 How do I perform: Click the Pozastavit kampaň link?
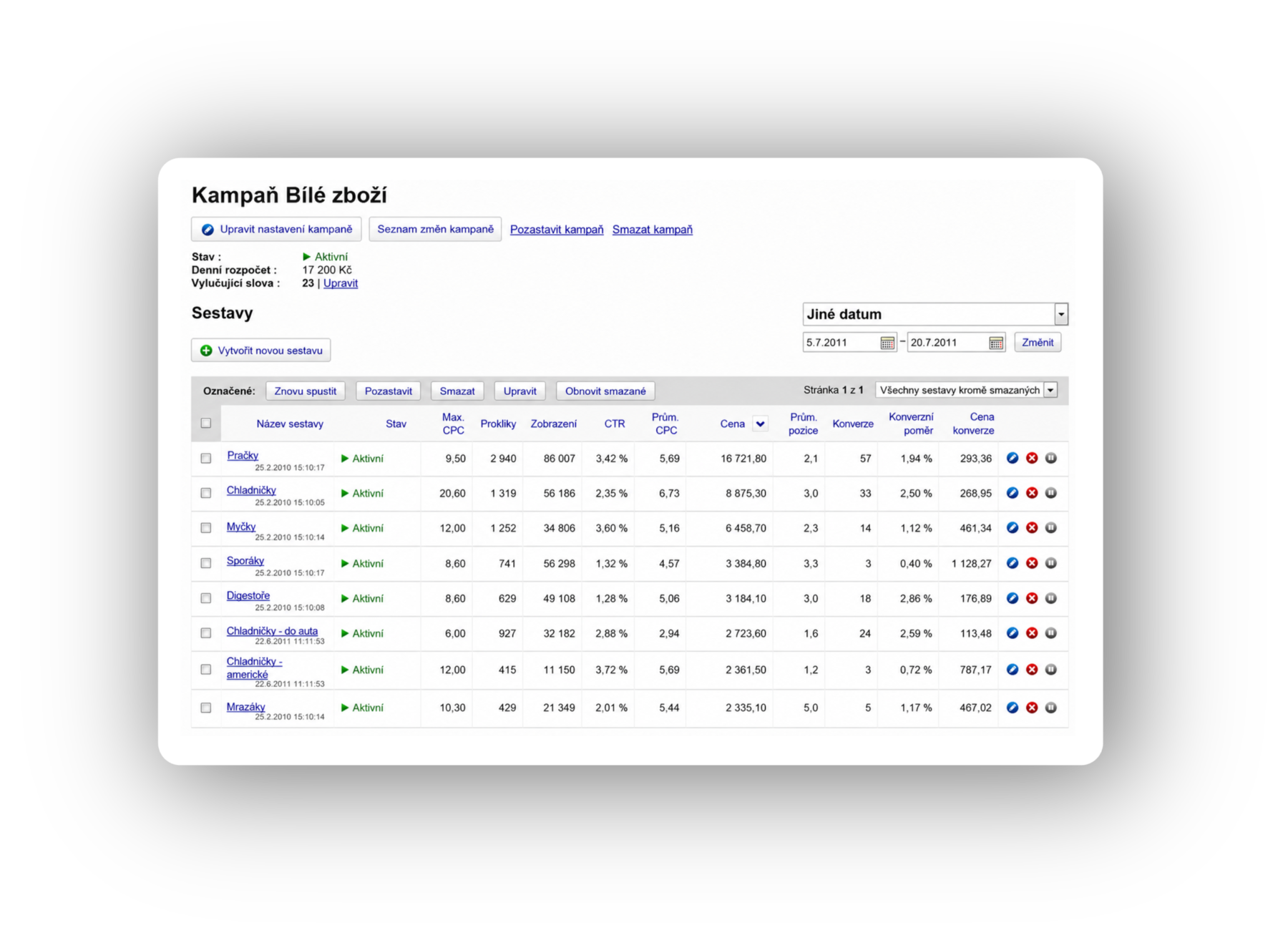point(557,230)
